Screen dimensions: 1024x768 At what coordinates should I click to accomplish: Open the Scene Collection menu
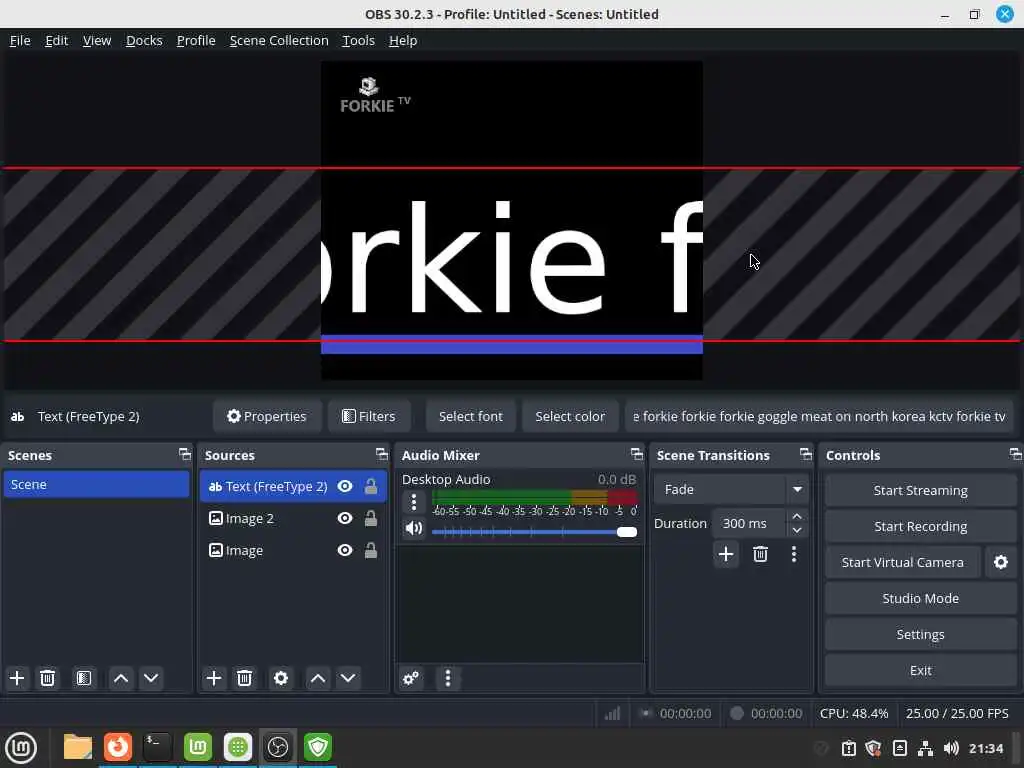point(279,40)
